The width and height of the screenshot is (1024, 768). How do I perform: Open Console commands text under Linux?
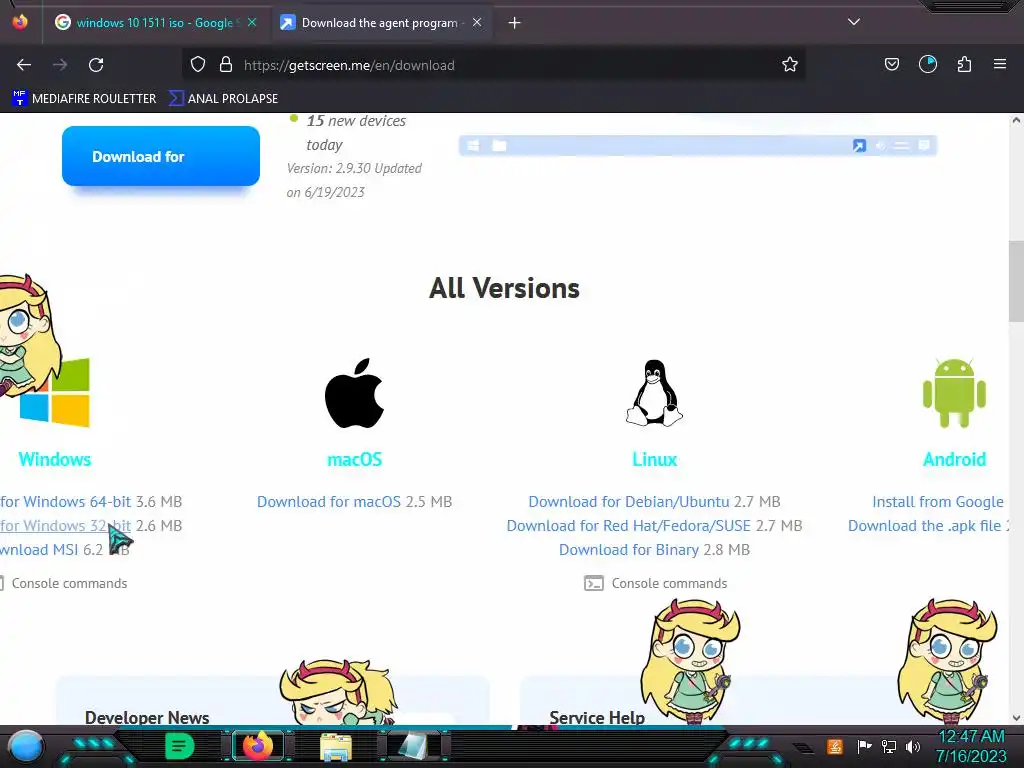click(x=669, y=583)
